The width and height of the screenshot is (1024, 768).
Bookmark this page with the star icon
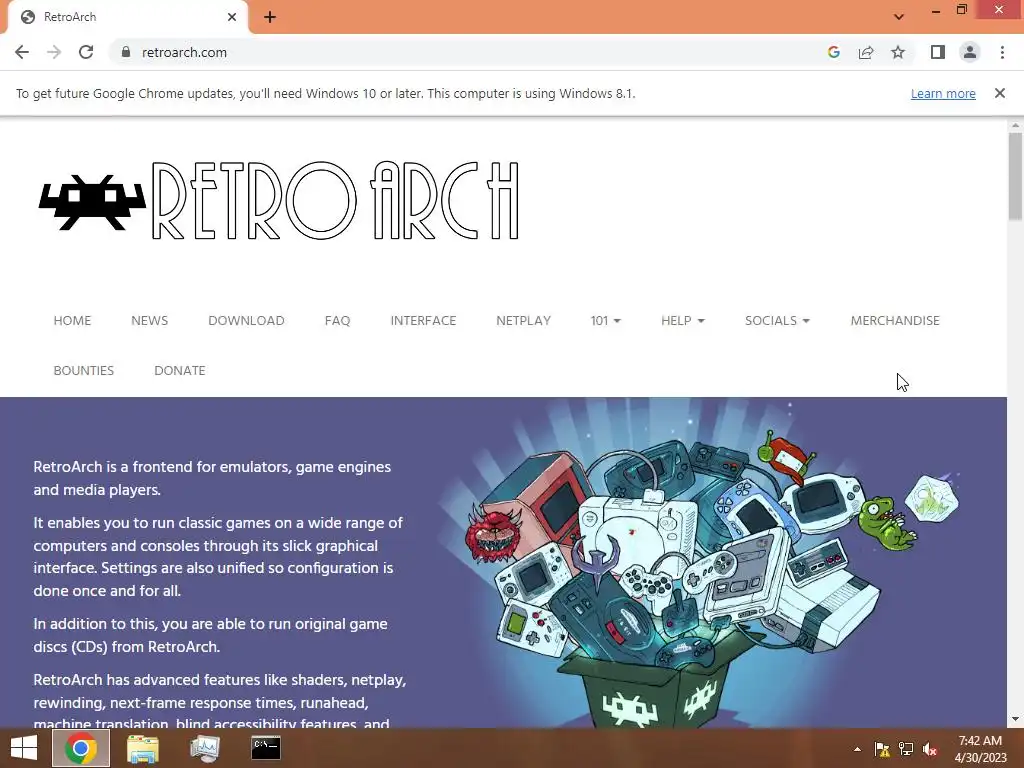pyautogui.click(x=898, y=52)
